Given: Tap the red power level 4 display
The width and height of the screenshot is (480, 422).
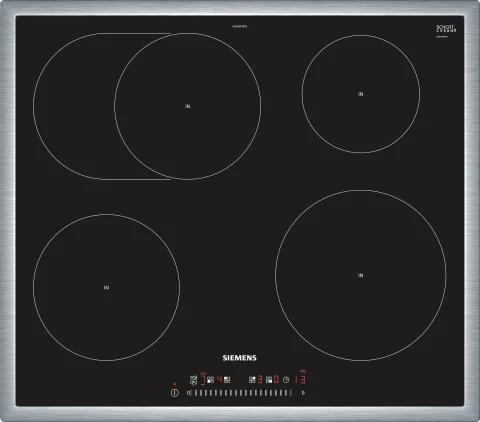Looking at the screenshot, I should click(x=219, y=379).
